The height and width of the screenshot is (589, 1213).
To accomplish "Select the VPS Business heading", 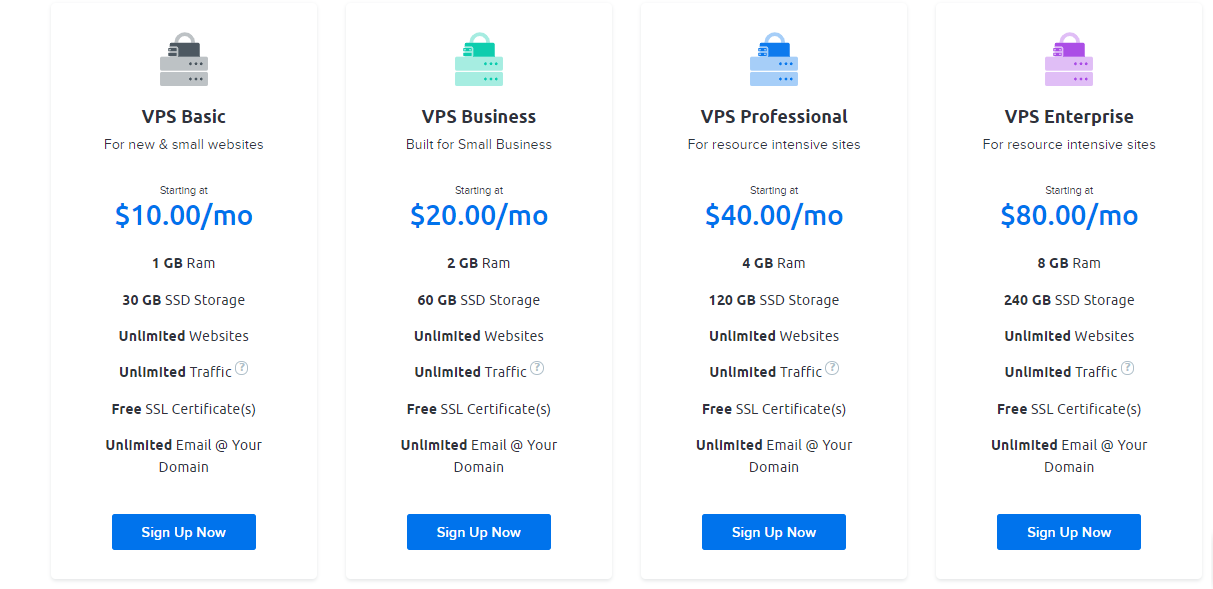I will (479, 117).
